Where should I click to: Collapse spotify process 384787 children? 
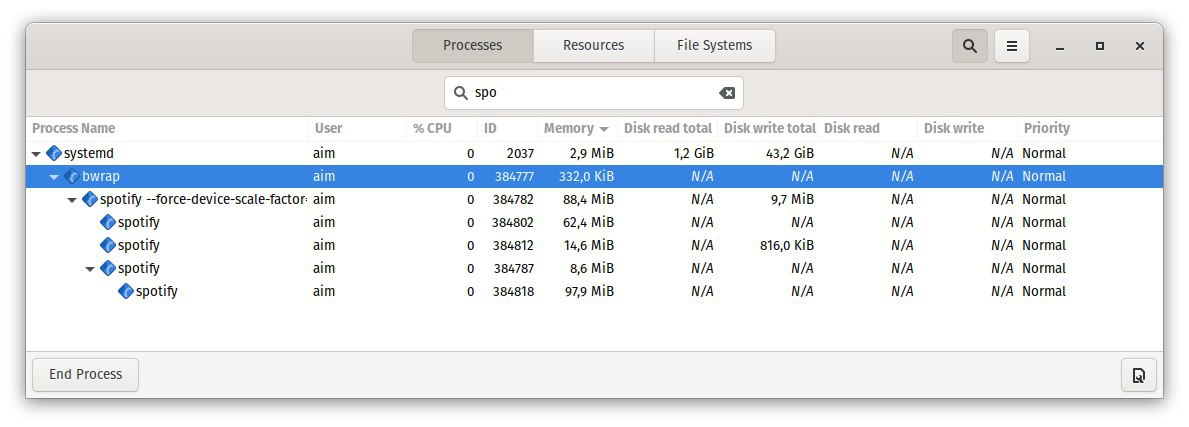(90, 268)
